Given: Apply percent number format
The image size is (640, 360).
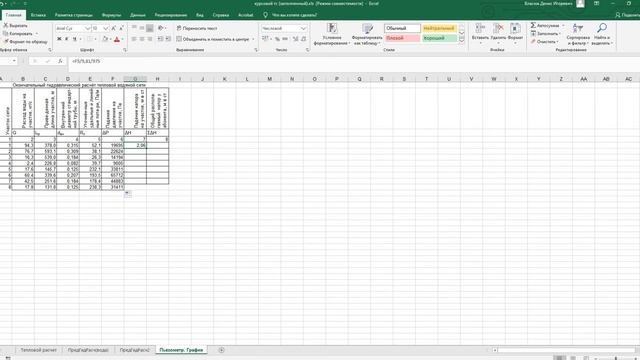Looking at the screenshot, I should click(x=277, y=39).
